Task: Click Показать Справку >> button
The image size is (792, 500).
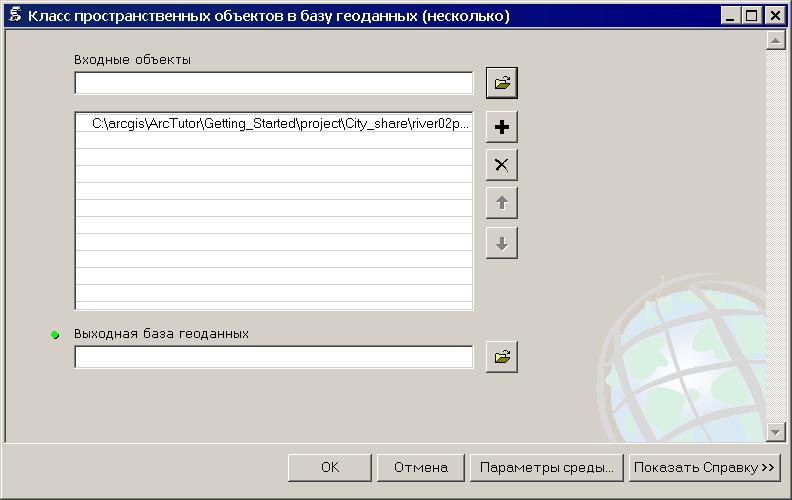Action: point(704,468)
